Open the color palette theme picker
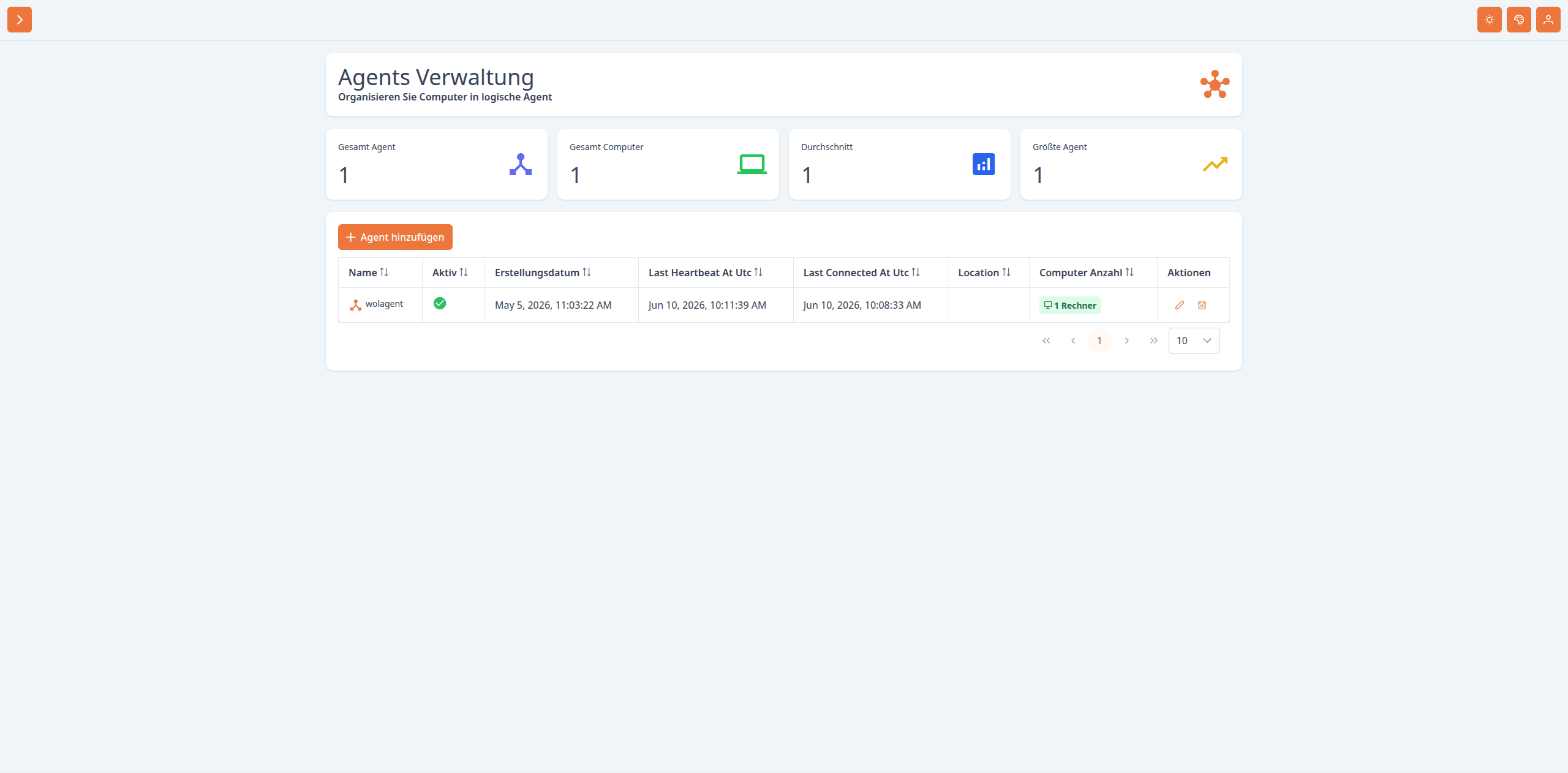1568x773 pixels. pyautogui.click(x=1518, y=20)
